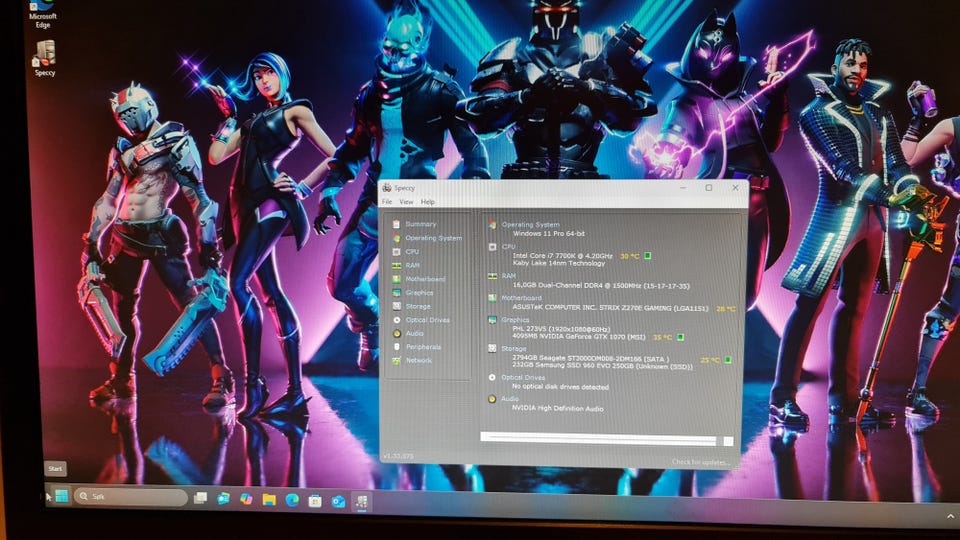Click Windows logo icon beside Operating System heading
960x540 pixels.
pos(492,225)
